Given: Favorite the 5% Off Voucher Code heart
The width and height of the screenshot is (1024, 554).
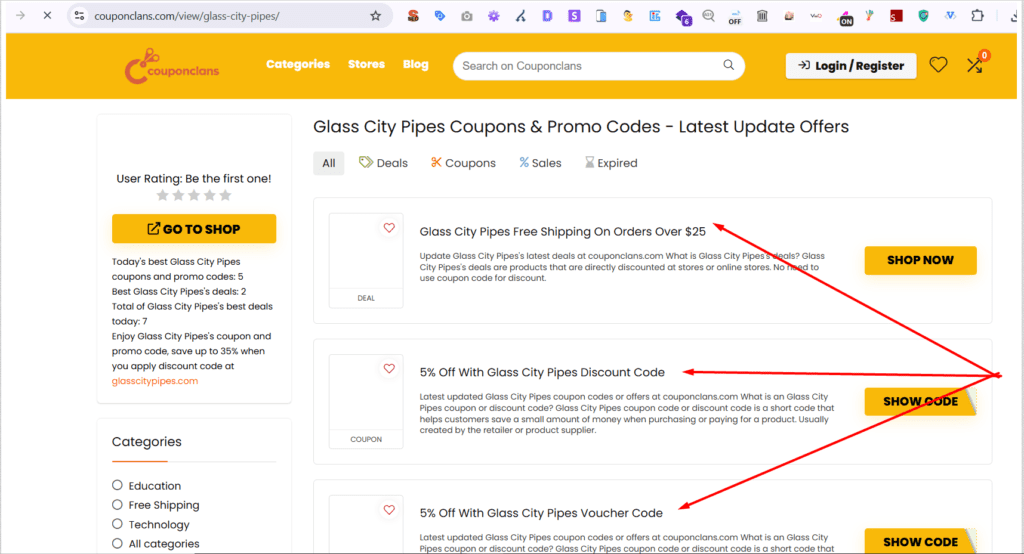Looking at the screenshot, I should tap(389, 510).
